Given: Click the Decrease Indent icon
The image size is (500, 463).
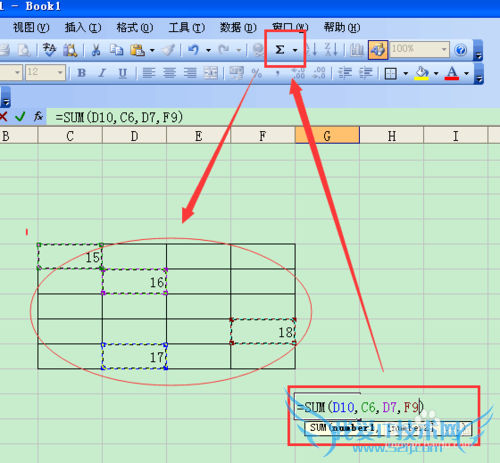Looking at the screenshot, I should 345,73.
